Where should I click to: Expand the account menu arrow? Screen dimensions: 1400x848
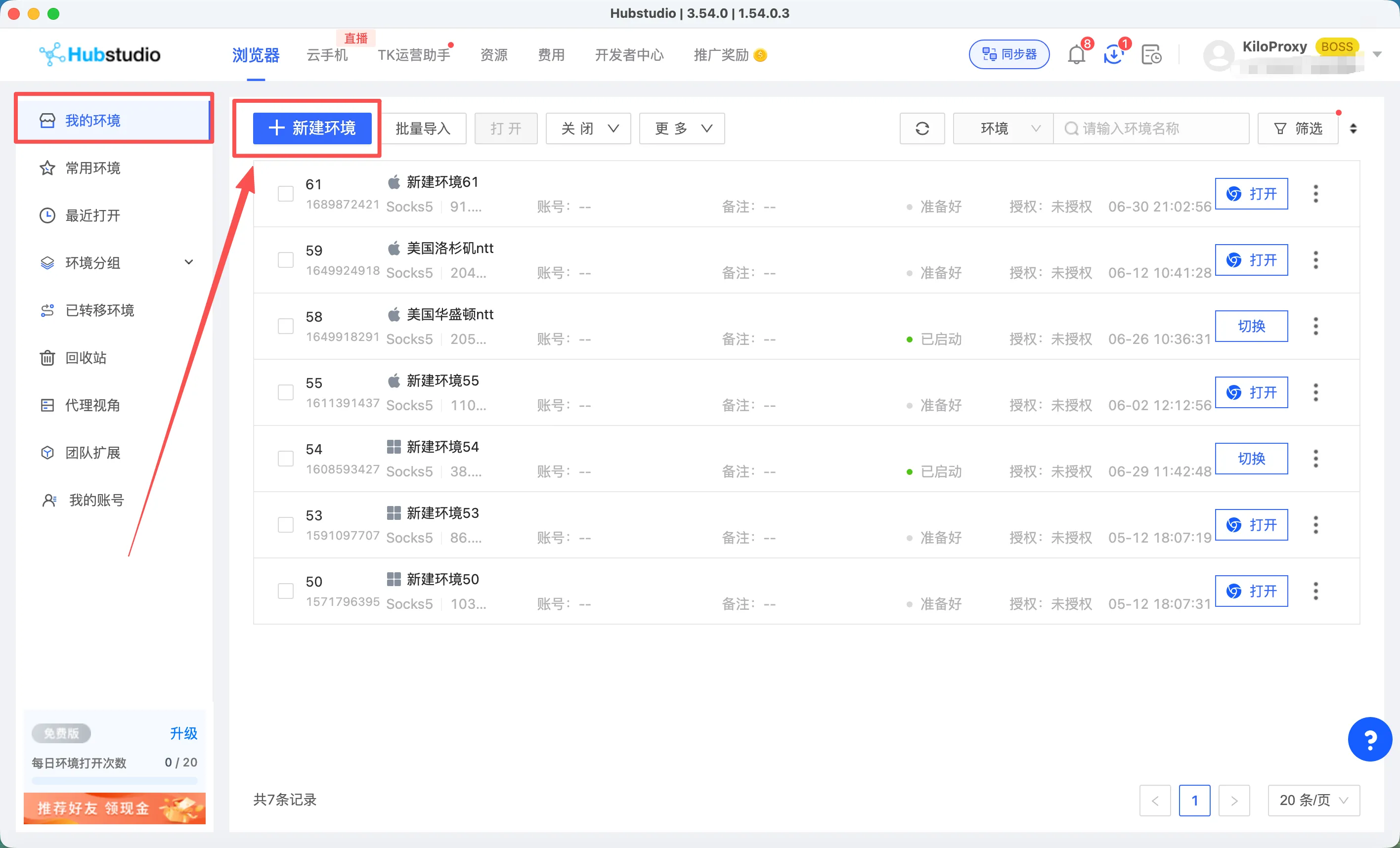(1377, 54)
